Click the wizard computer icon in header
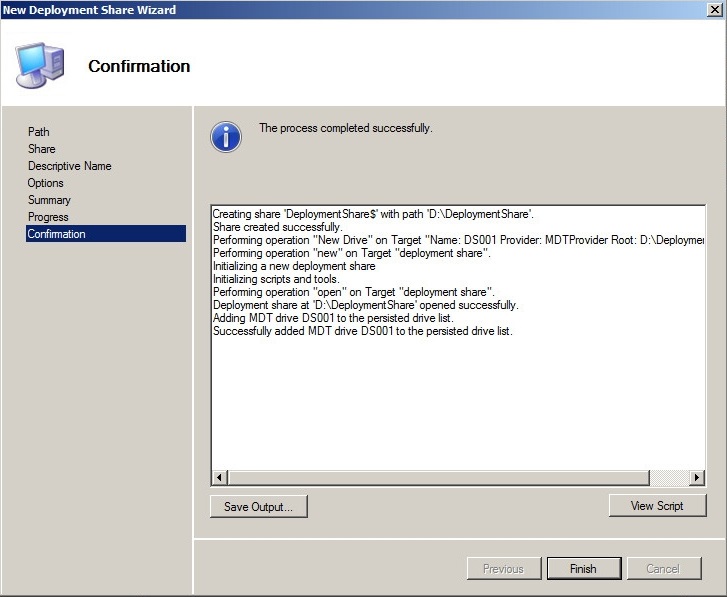727x597 pixels. (x=41, y=65)
